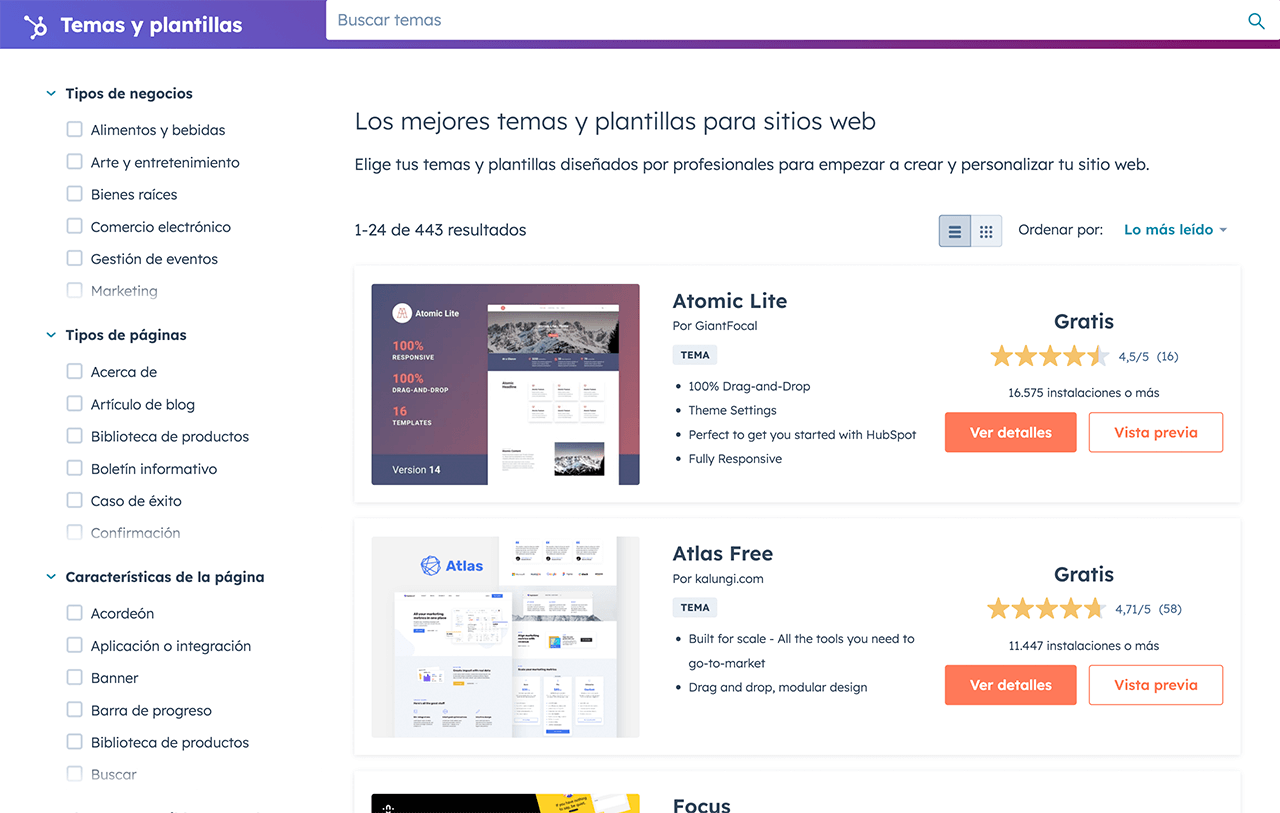Click Por GiantFocal author text
The image size is (1280, 813).
pos(715,326)
